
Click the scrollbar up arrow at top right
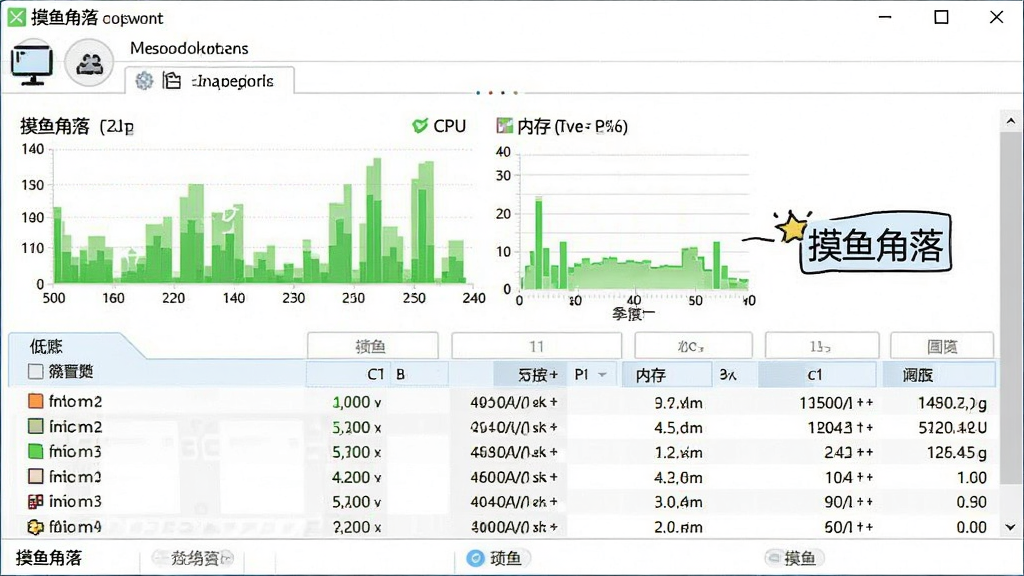pos(1010,121)
